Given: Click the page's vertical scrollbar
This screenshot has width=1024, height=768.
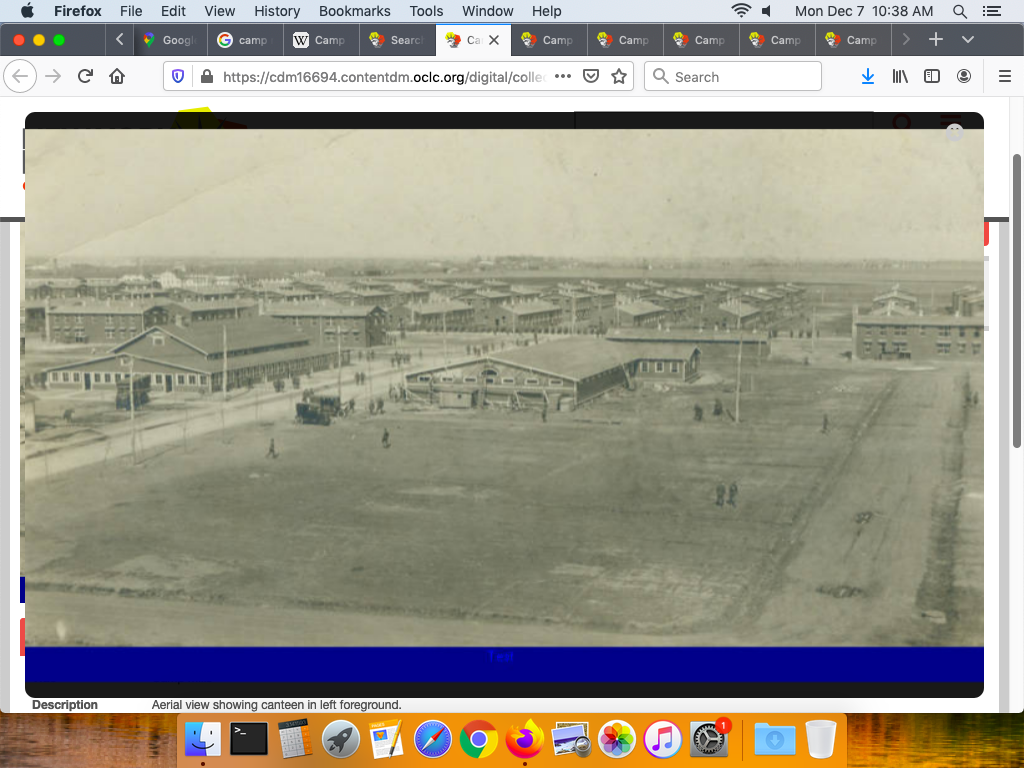Looking at the screenshot, I should [x=1017, y=300].
